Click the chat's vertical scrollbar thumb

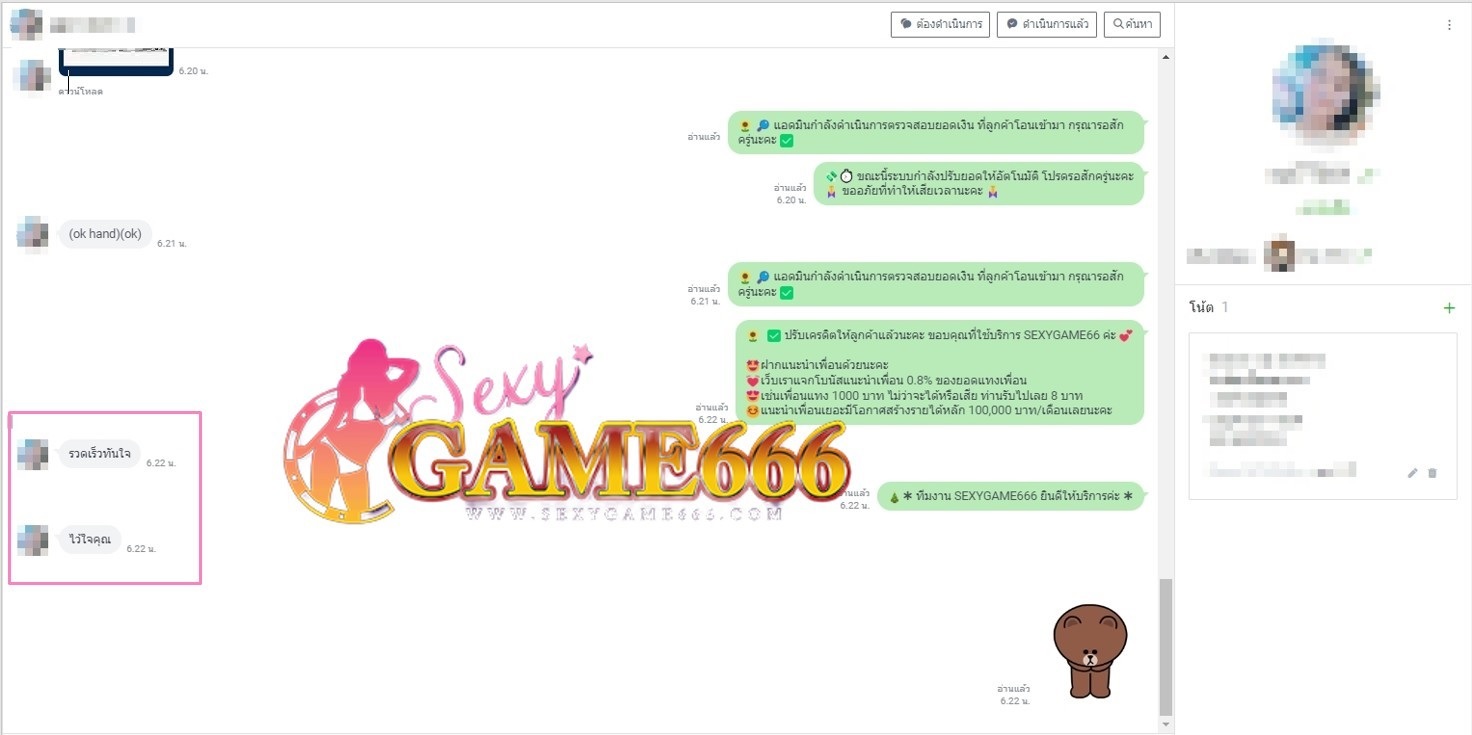click(x=1165, y=645)
